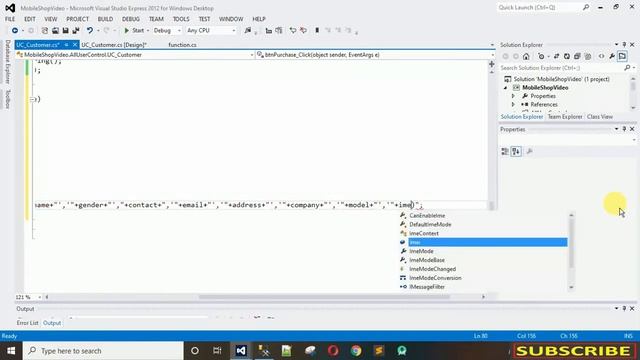
Task: Open the WINDOW menu
Action: 231,19
